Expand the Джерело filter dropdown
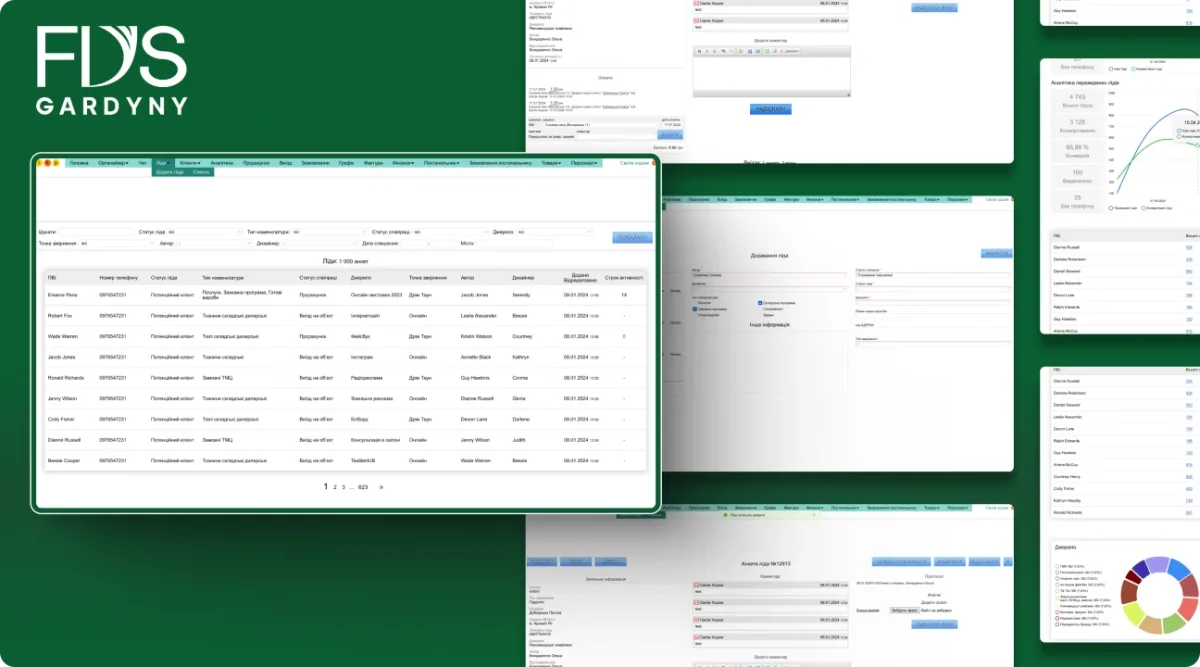The height and width of the screenshot is (667, 1200). click(x=555, y=232)
